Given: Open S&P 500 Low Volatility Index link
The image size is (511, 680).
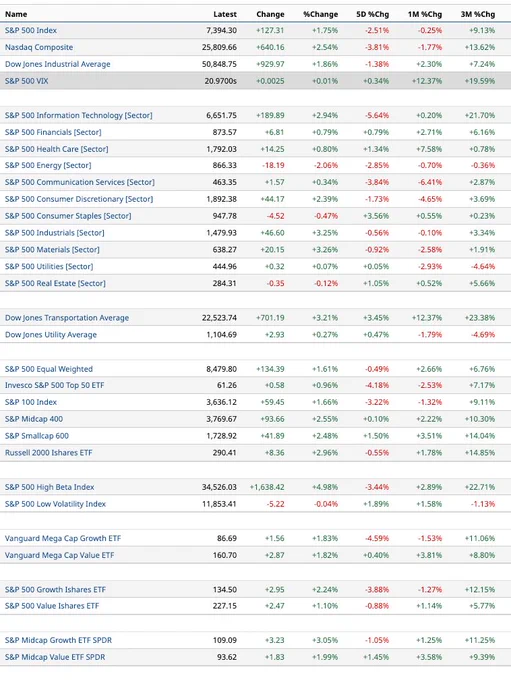Looking at the screenshot, I should coord(55,504).
